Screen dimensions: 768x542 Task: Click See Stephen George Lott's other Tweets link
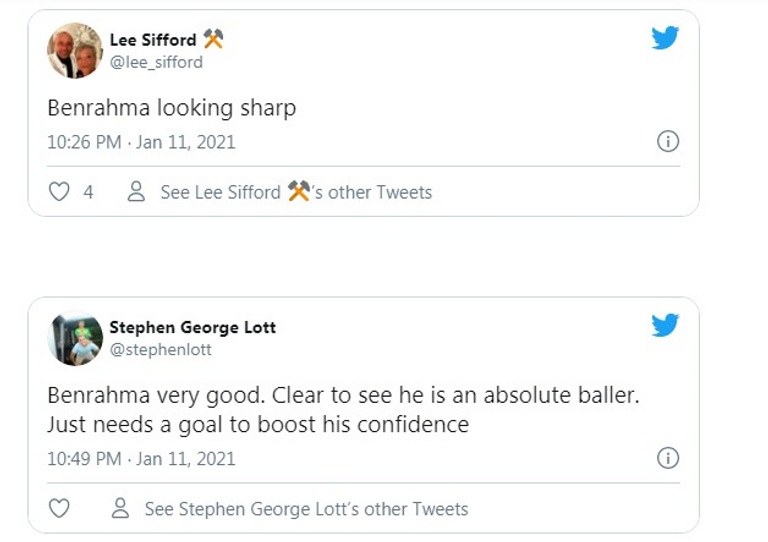click(x=306, y=509)
